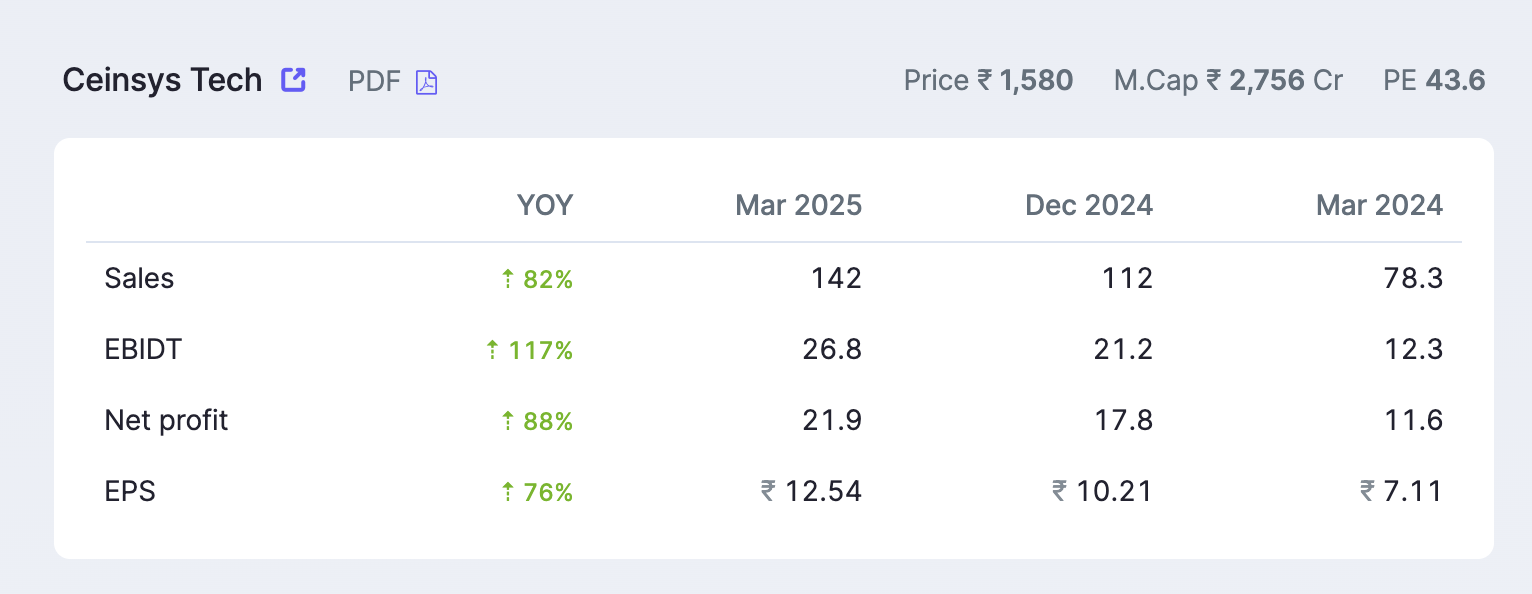Open the external link icon beside Ceinsys Tech
Image resolution: width=1532 pixels, height=594 pixels.
293,80
